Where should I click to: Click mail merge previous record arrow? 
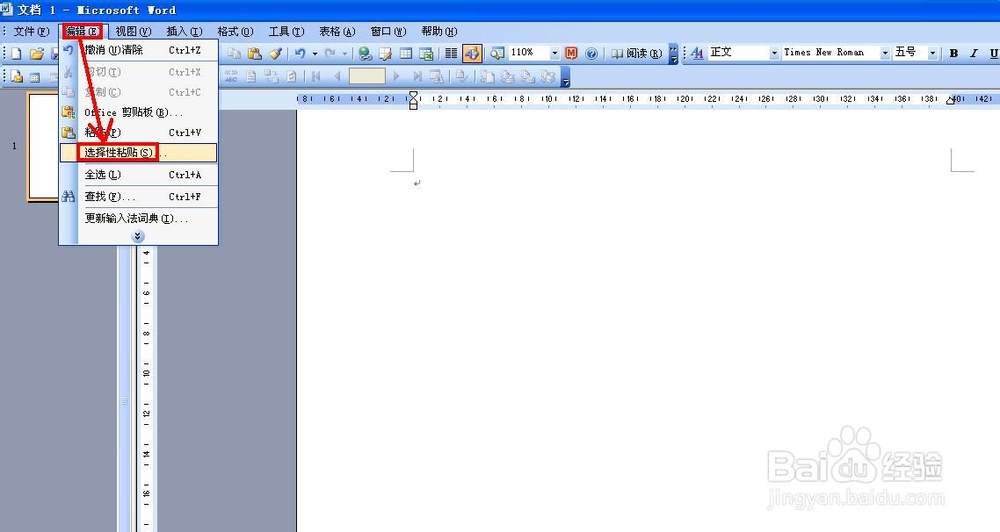pos(336,77)
